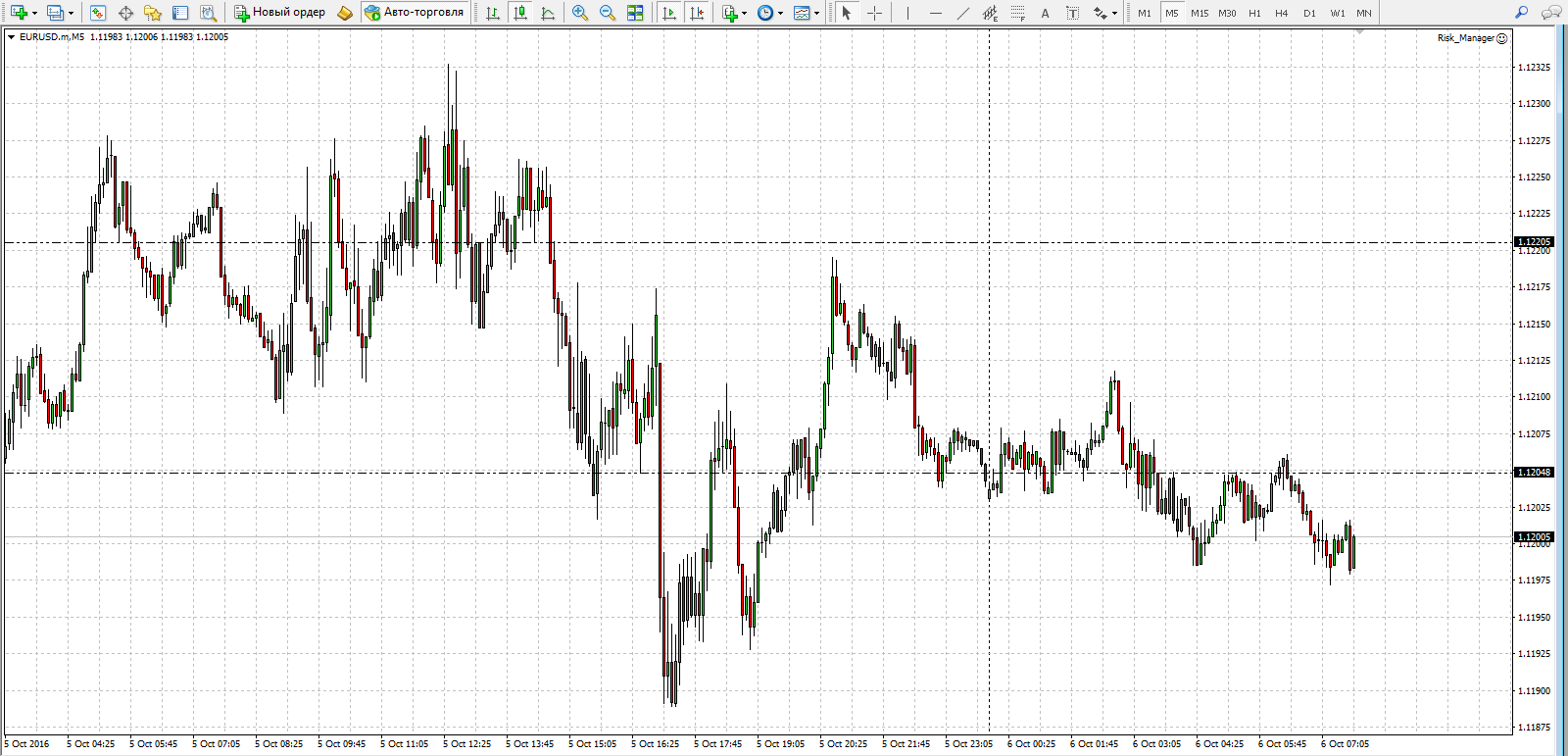Viewport: 1568px width, 756px height.
Task: Open the Data Window crosshair-target icon
Action: coord(125,13)
